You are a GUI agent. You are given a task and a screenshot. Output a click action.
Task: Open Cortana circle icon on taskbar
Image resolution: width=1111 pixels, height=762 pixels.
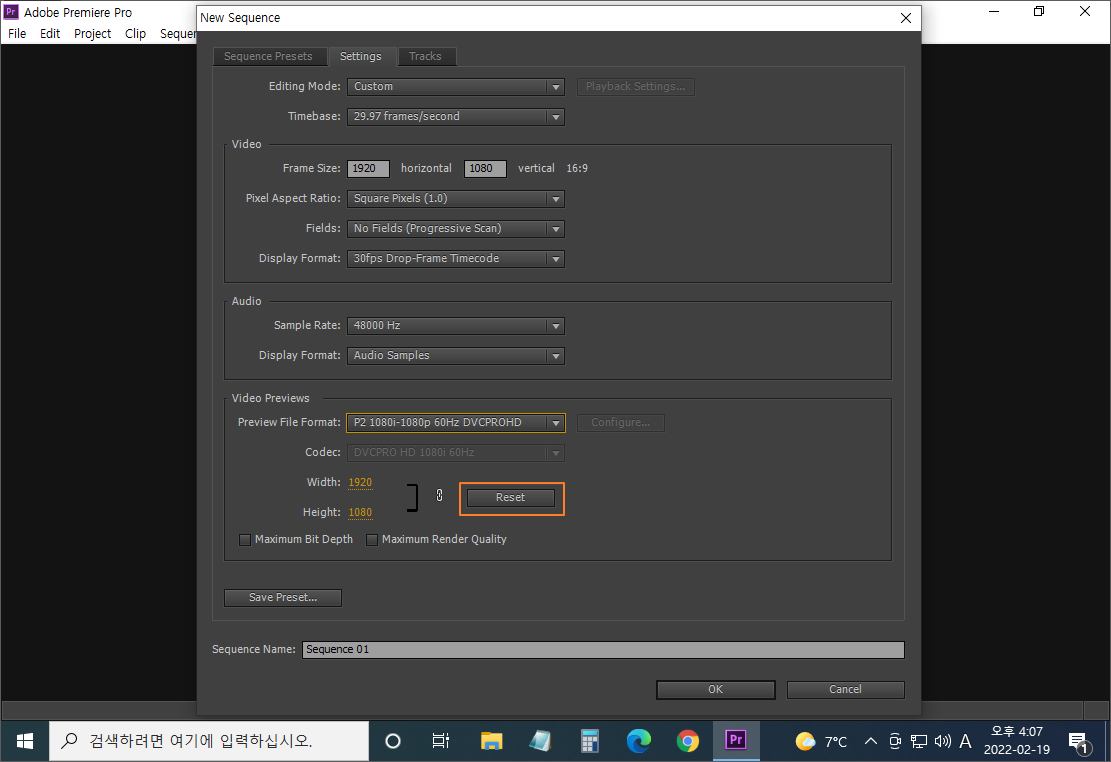[x=393, y=741]
